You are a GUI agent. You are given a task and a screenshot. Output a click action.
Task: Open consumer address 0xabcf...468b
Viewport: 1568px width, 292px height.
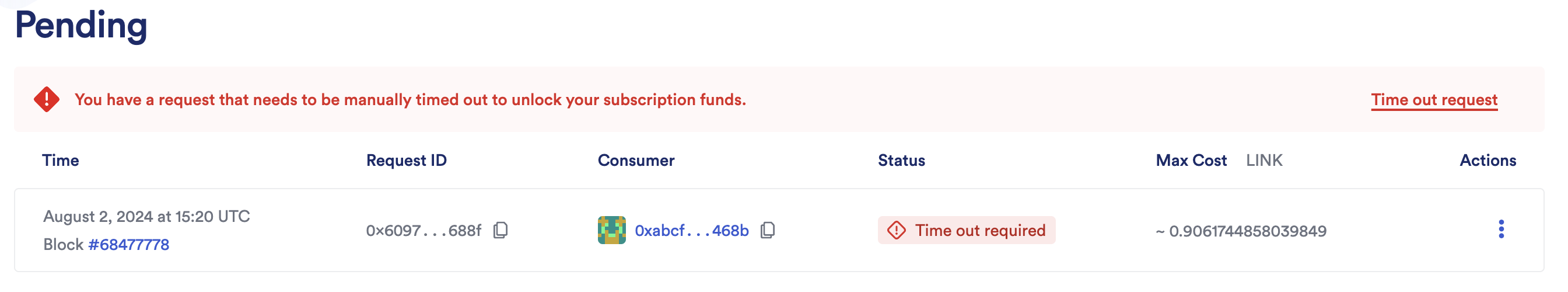[691, 231]
